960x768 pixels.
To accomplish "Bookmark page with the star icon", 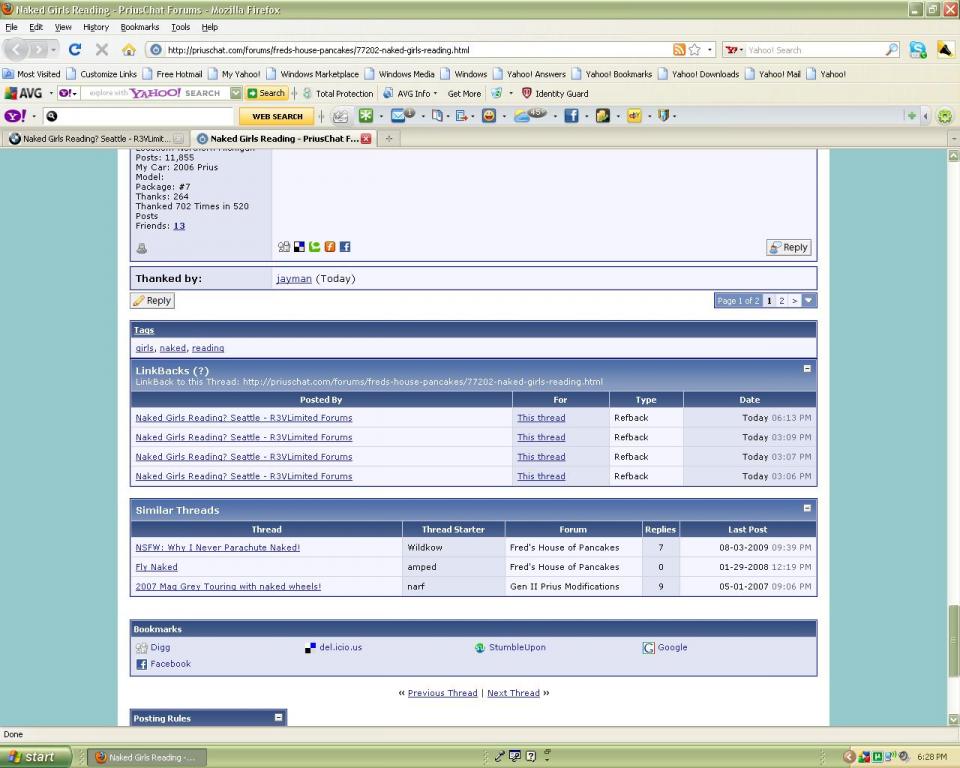I will coord(695,50).
